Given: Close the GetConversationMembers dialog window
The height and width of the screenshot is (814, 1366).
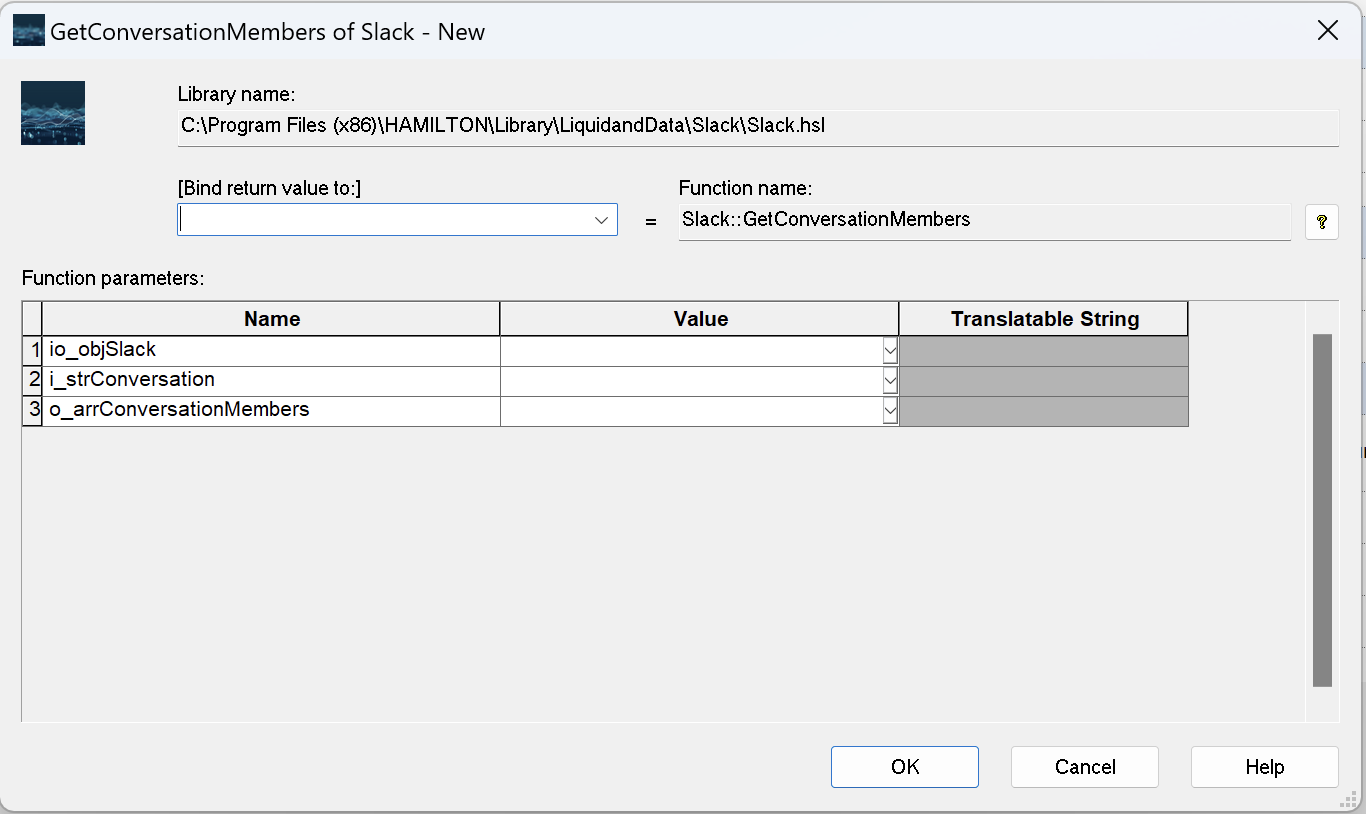Looking at the screenshot, I should click(x=1328, y=31).
